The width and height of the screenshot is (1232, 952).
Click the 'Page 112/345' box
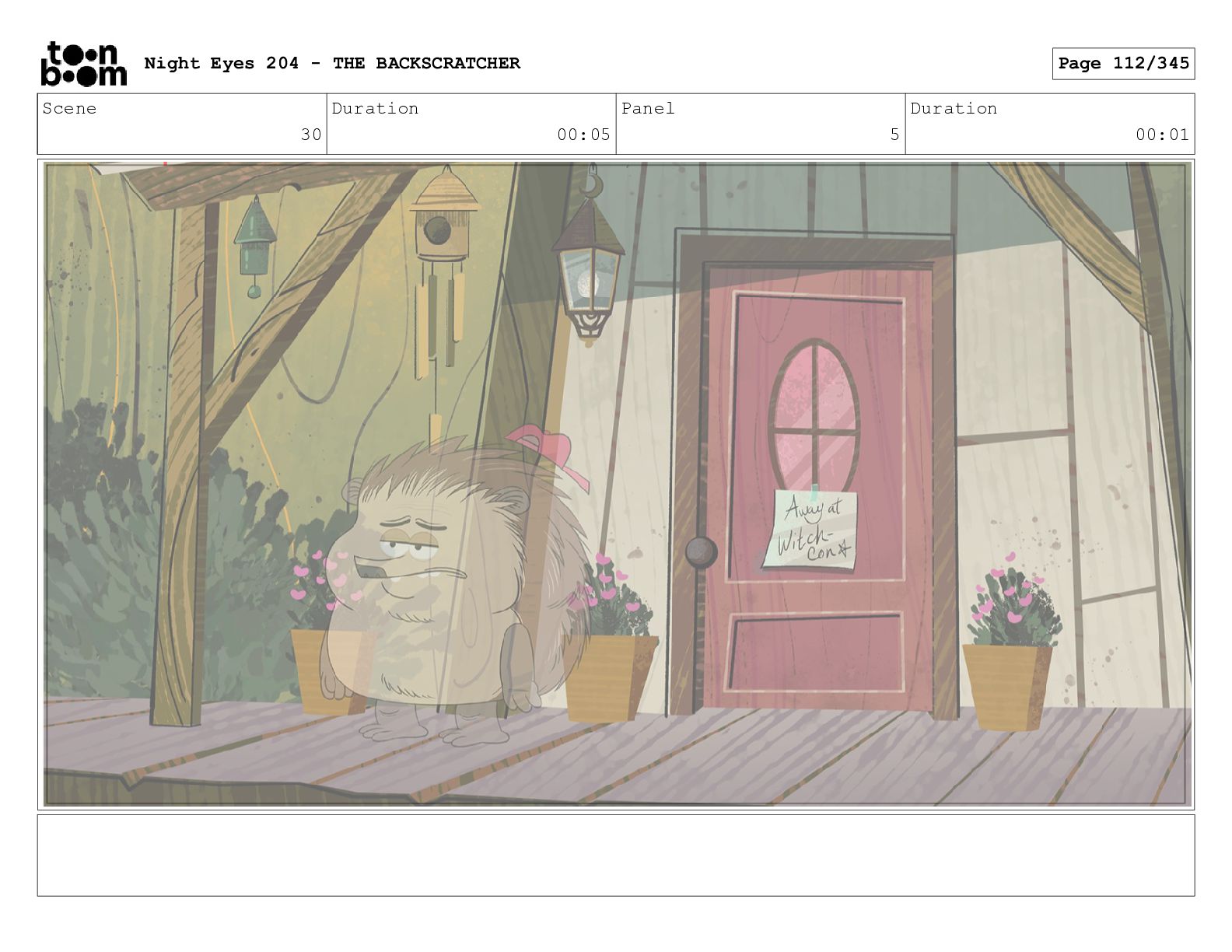[x=1123, y=64]
